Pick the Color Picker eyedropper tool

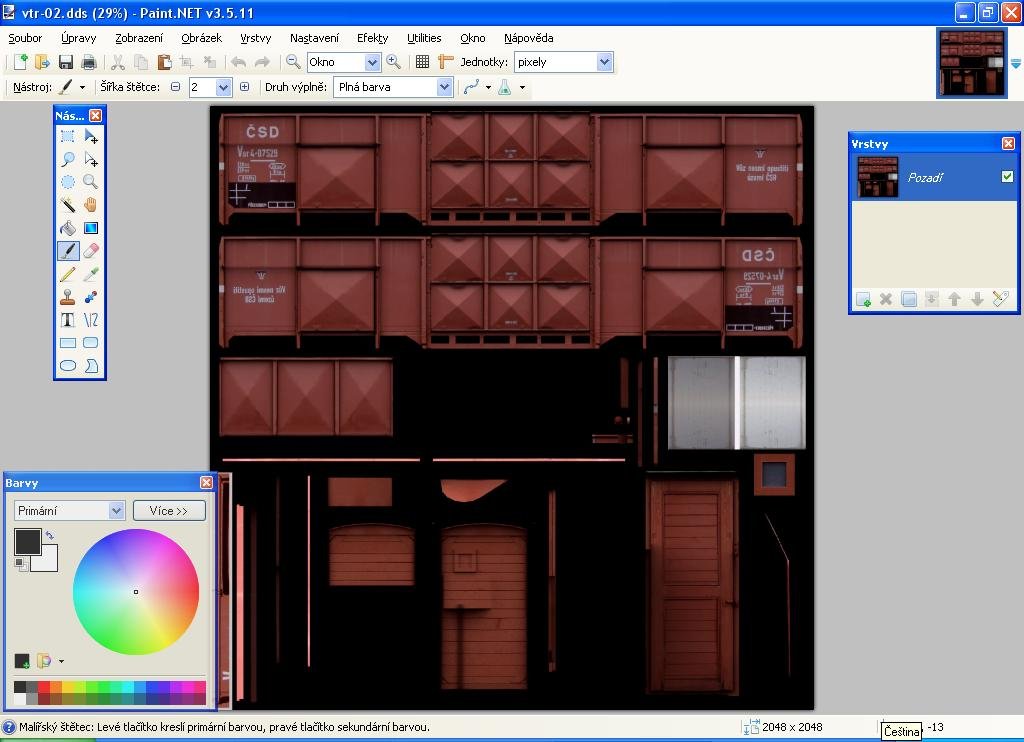(x=90, y=274)
